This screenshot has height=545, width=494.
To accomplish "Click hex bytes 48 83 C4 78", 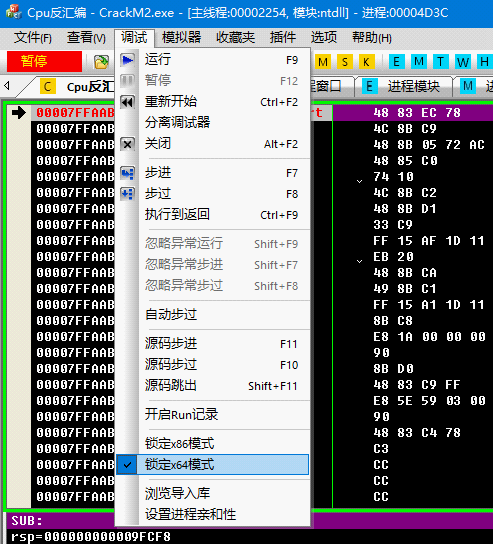I will point(417,432).
